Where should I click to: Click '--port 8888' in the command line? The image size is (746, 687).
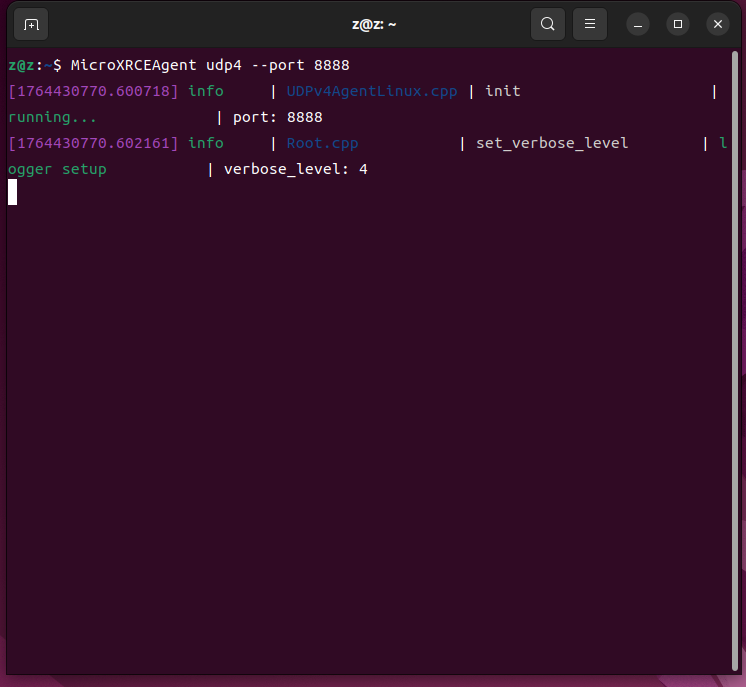[x=300, y=65]
